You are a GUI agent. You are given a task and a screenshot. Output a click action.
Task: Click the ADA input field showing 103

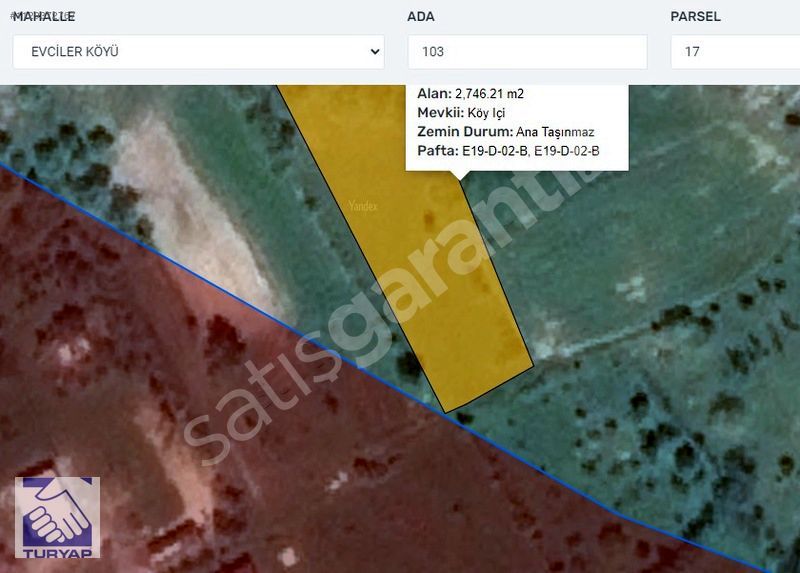click(x=527, y=52)
